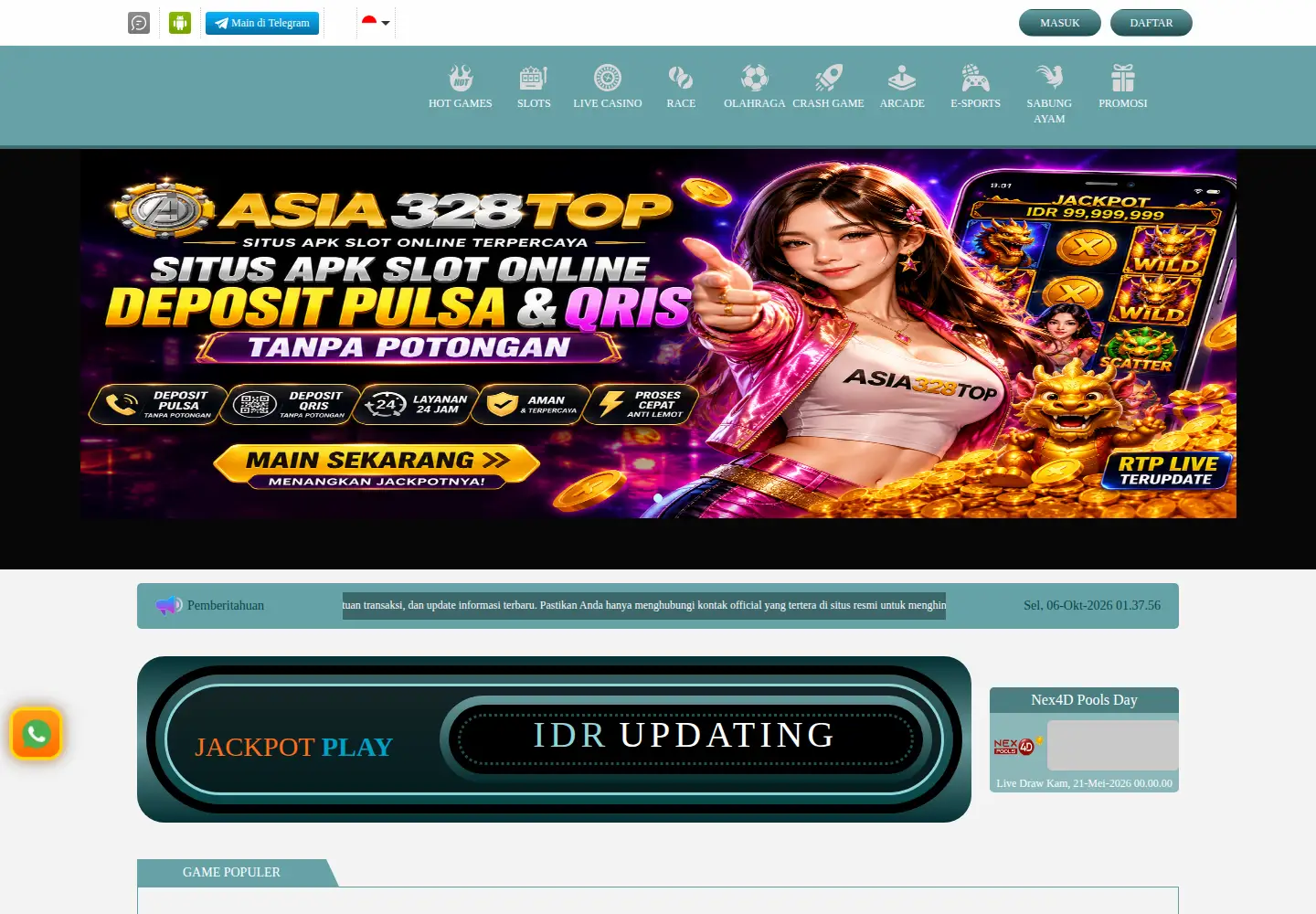Select the LIVE CASINO menu label
The width and height of the screenshot is (1316, 914).
(x=608, y=103)
